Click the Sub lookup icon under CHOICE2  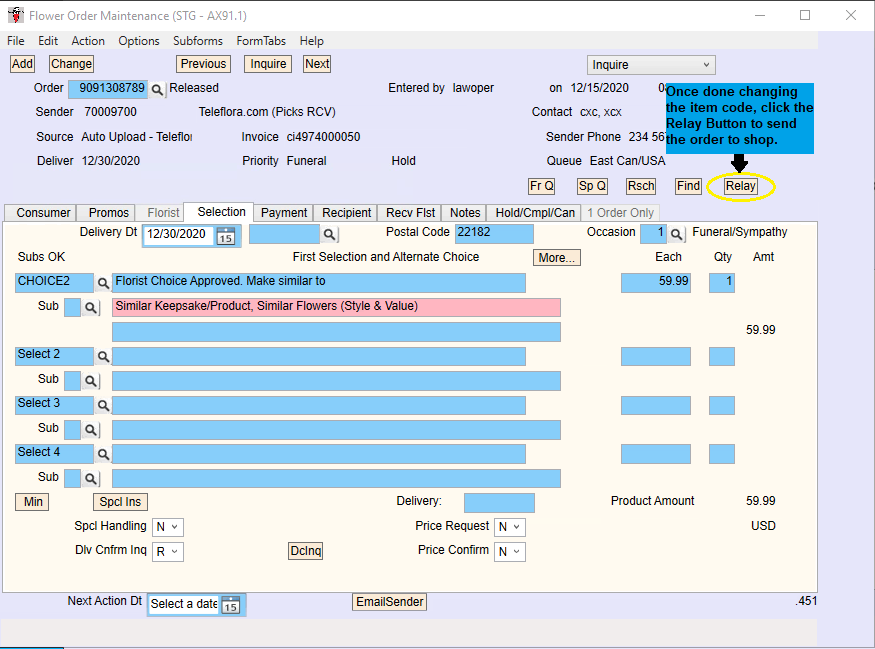[x=90, y=307]
